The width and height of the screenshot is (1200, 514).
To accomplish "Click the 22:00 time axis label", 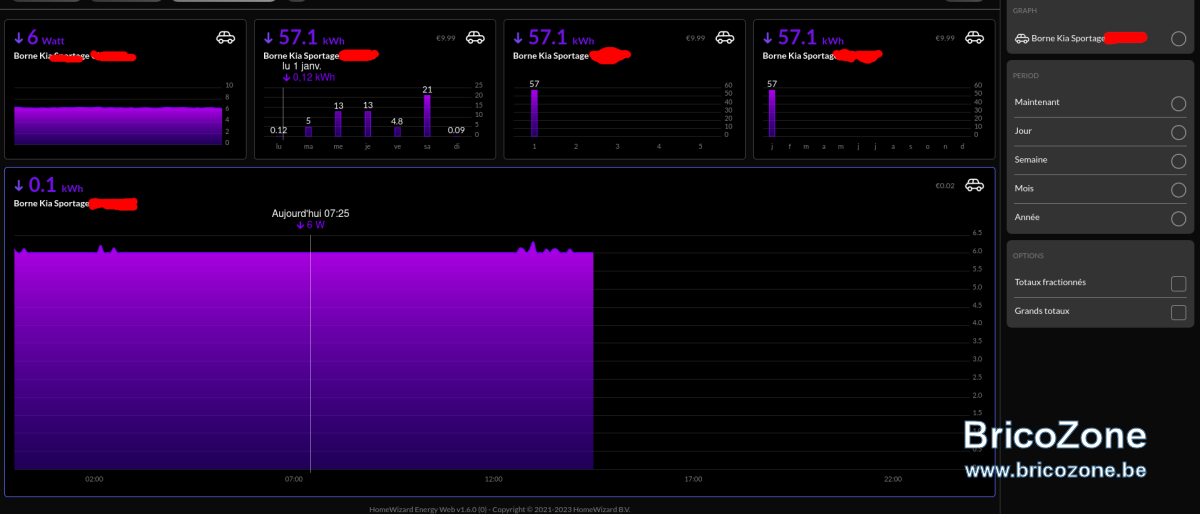I will (x=893, y=479).
